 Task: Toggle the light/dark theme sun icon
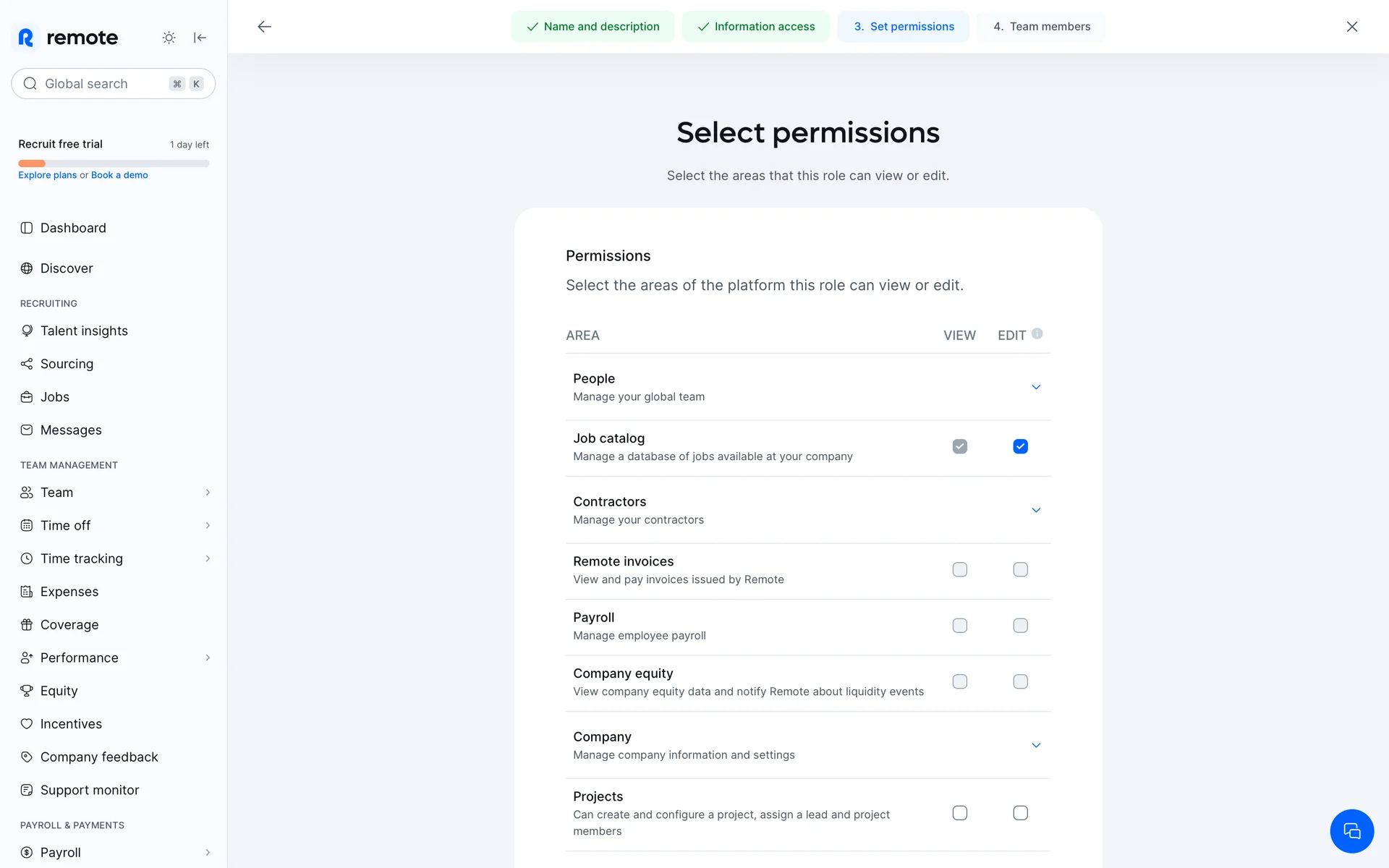tap(169, 38)
